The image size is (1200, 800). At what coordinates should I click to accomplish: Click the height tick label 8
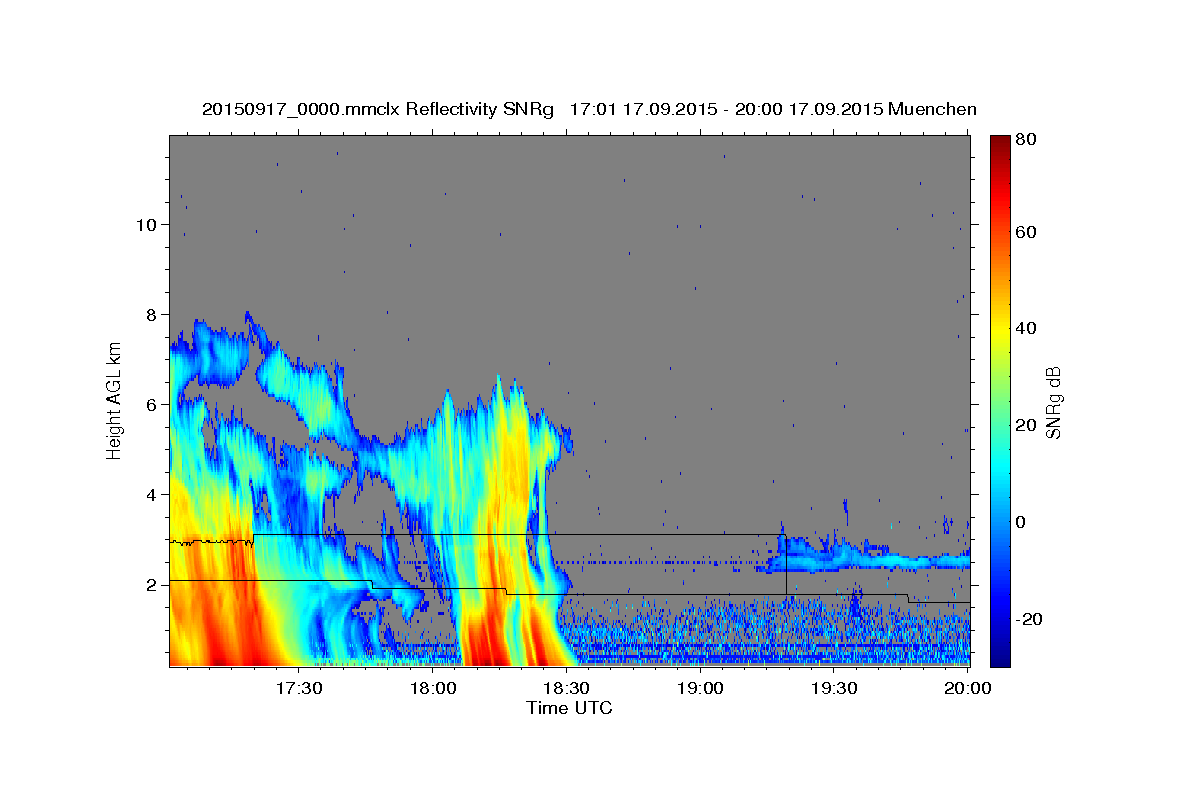tap(152, 315)
